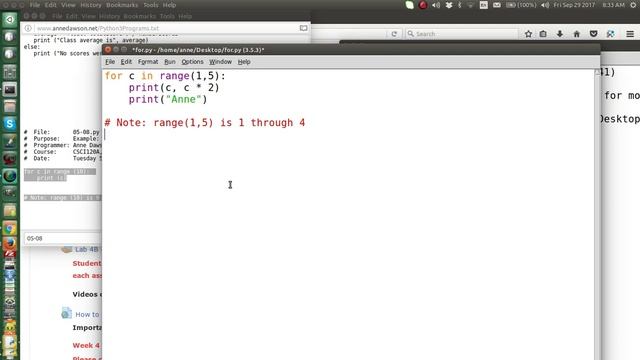Image resolution: width=640 pixels, height=360 pixels.
Task: Click the 'Lab 4B' link in the browser page
Action: coord(87,249)
